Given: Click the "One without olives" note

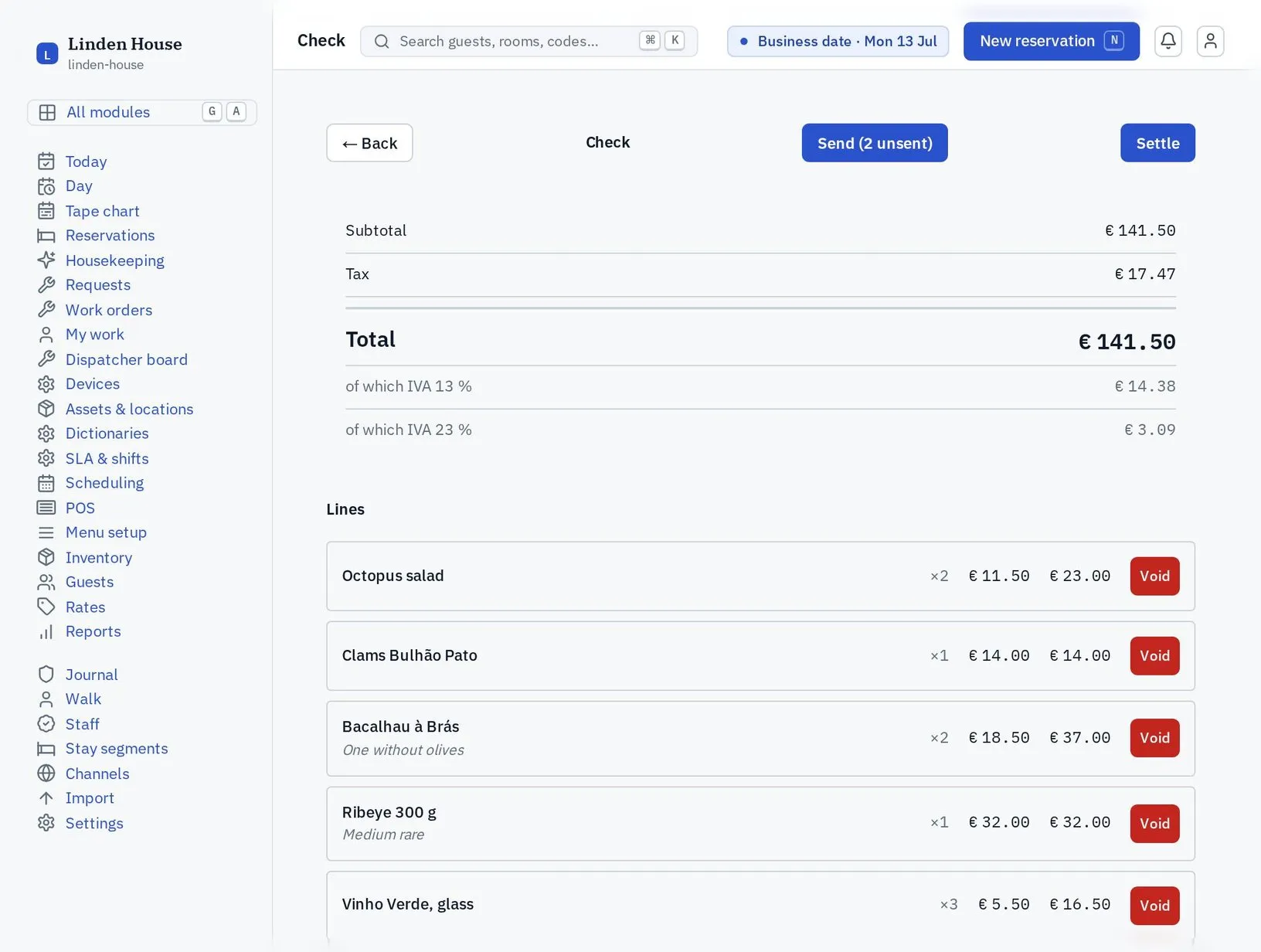Looking at the screenshot, I should click(403, 750).
